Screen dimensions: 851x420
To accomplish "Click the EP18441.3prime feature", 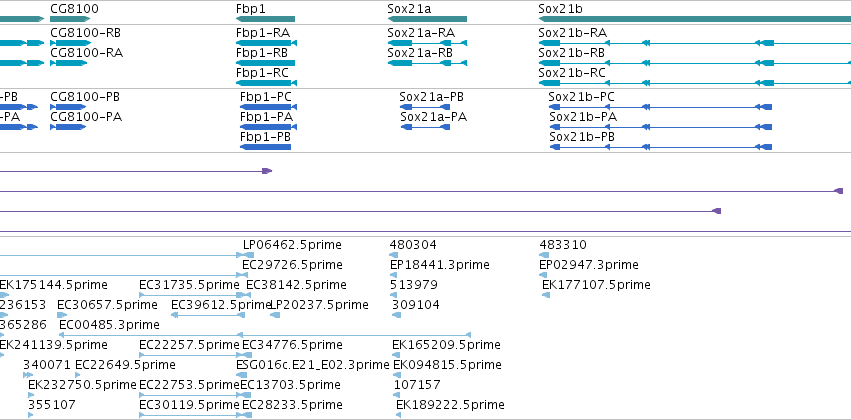I will (x=393, y=275).
